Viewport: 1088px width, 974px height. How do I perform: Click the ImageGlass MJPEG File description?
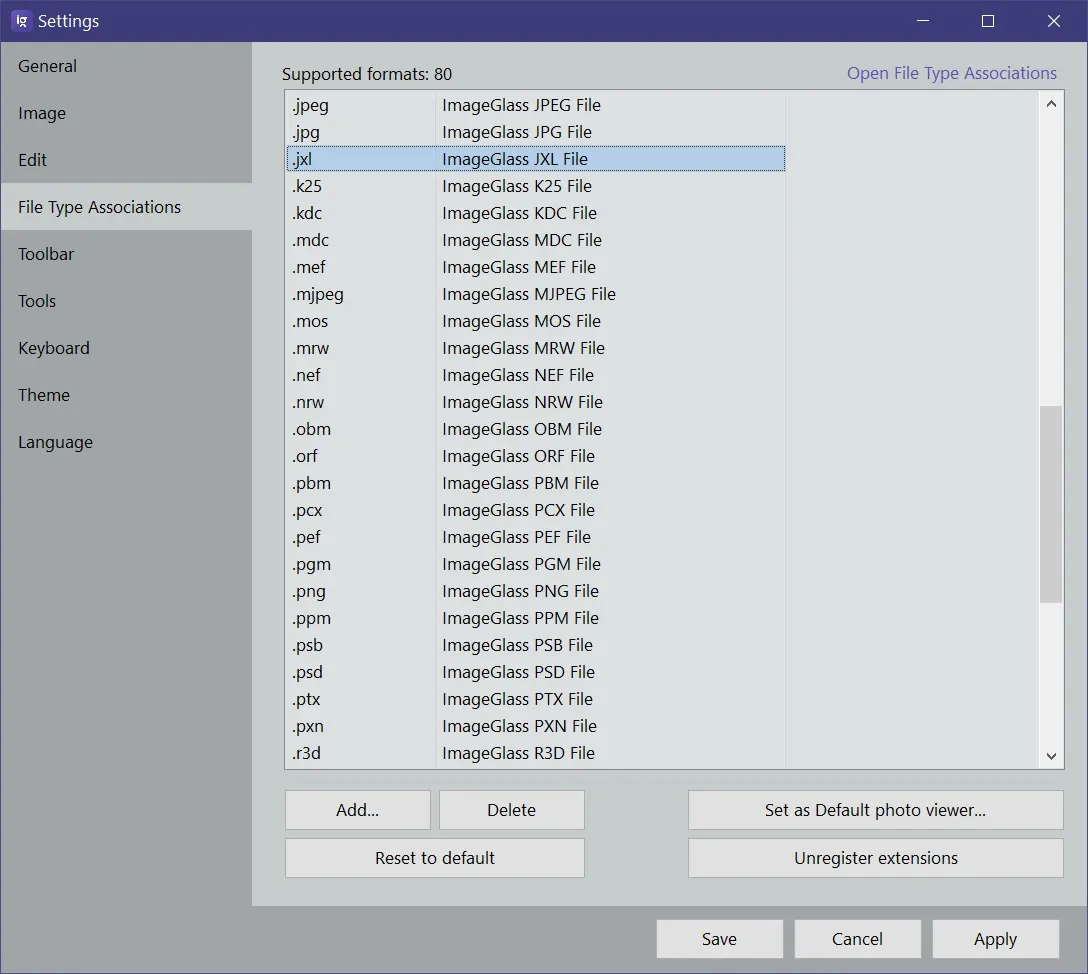[529, 294]
